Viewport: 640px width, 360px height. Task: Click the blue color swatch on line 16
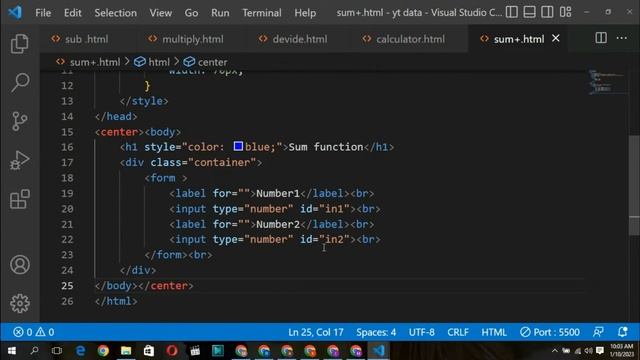click(238, 146)
